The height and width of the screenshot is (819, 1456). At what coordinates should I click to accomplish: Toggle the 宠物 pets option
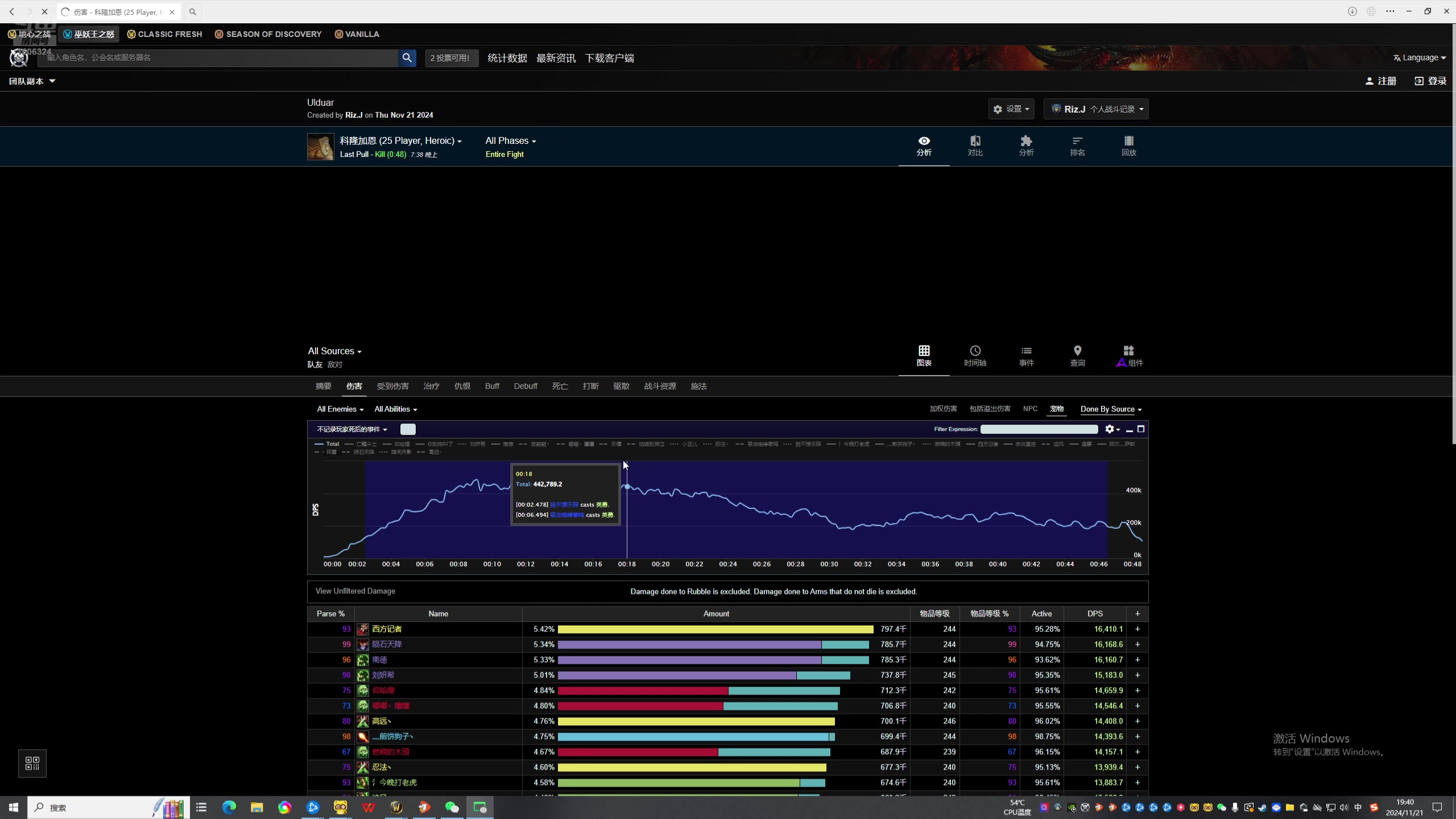pos(1057,409)
